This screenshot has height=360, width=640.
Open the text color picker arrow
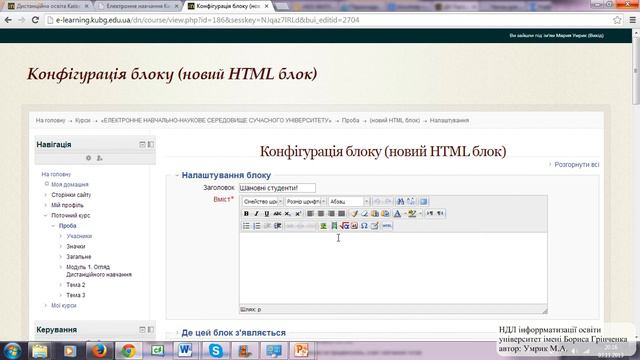tap(405, 213)
